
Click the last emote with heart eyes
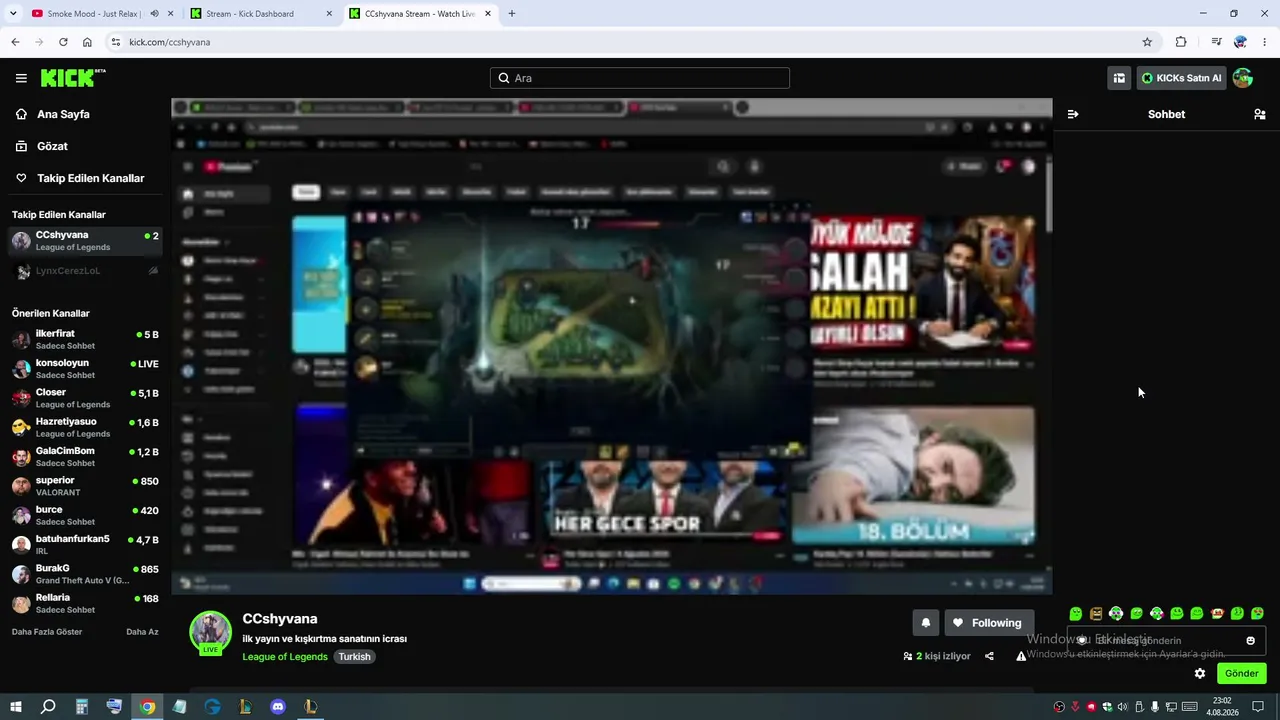click(x=1257, y=613)
